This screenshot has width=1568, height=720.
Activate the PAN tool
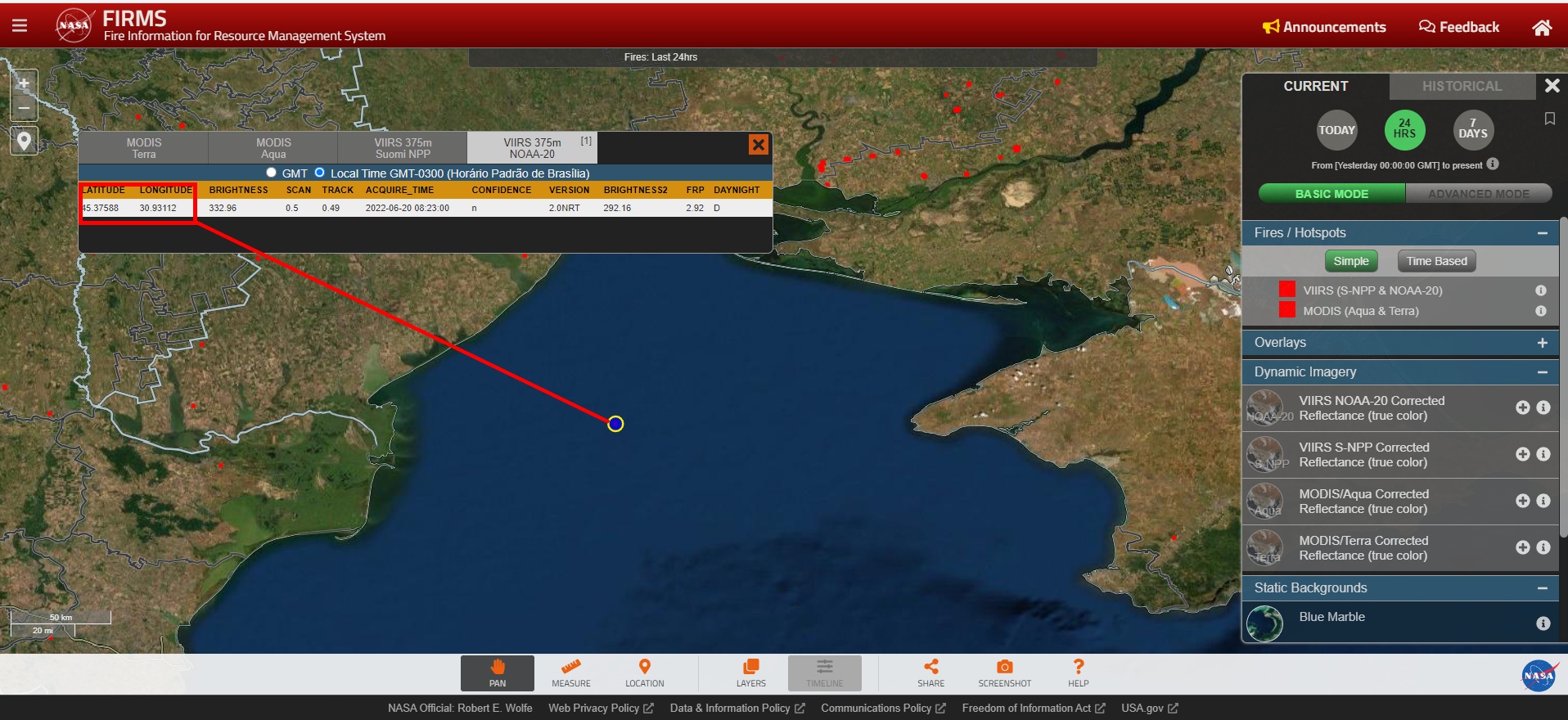tap(498, 673)
